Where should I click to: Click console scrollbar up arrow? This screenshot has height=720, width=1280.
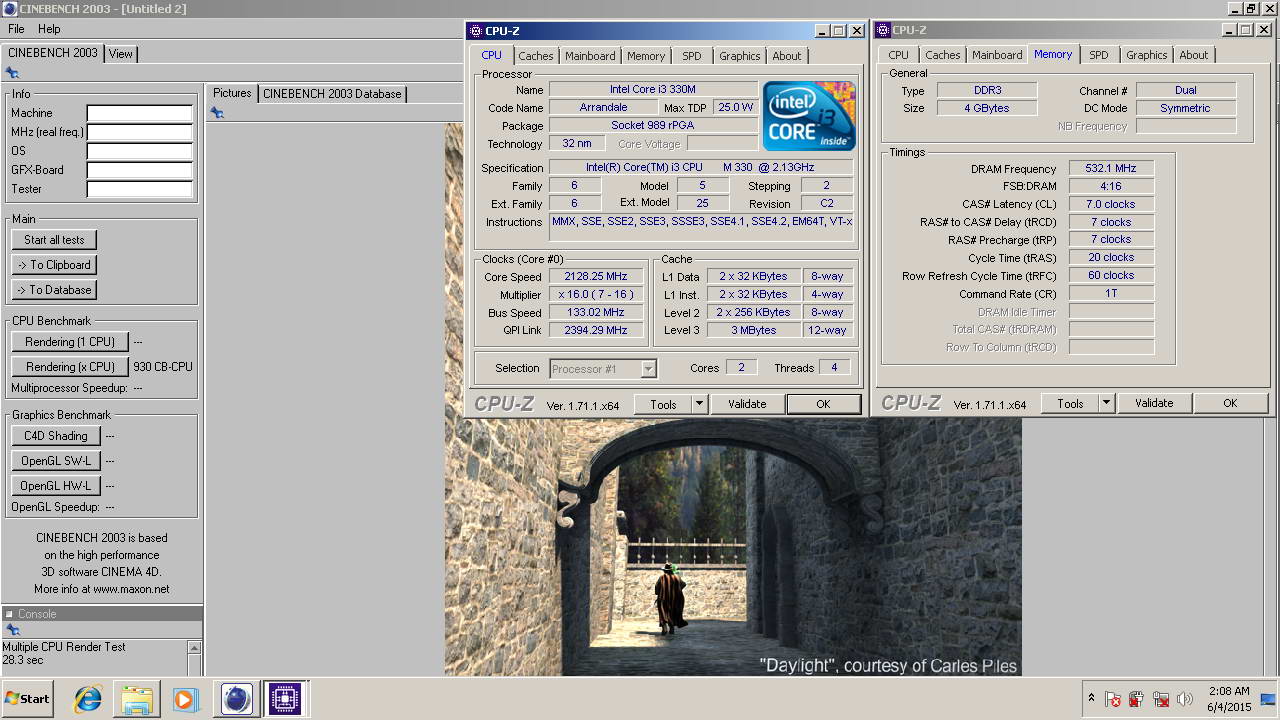point(194,647)
